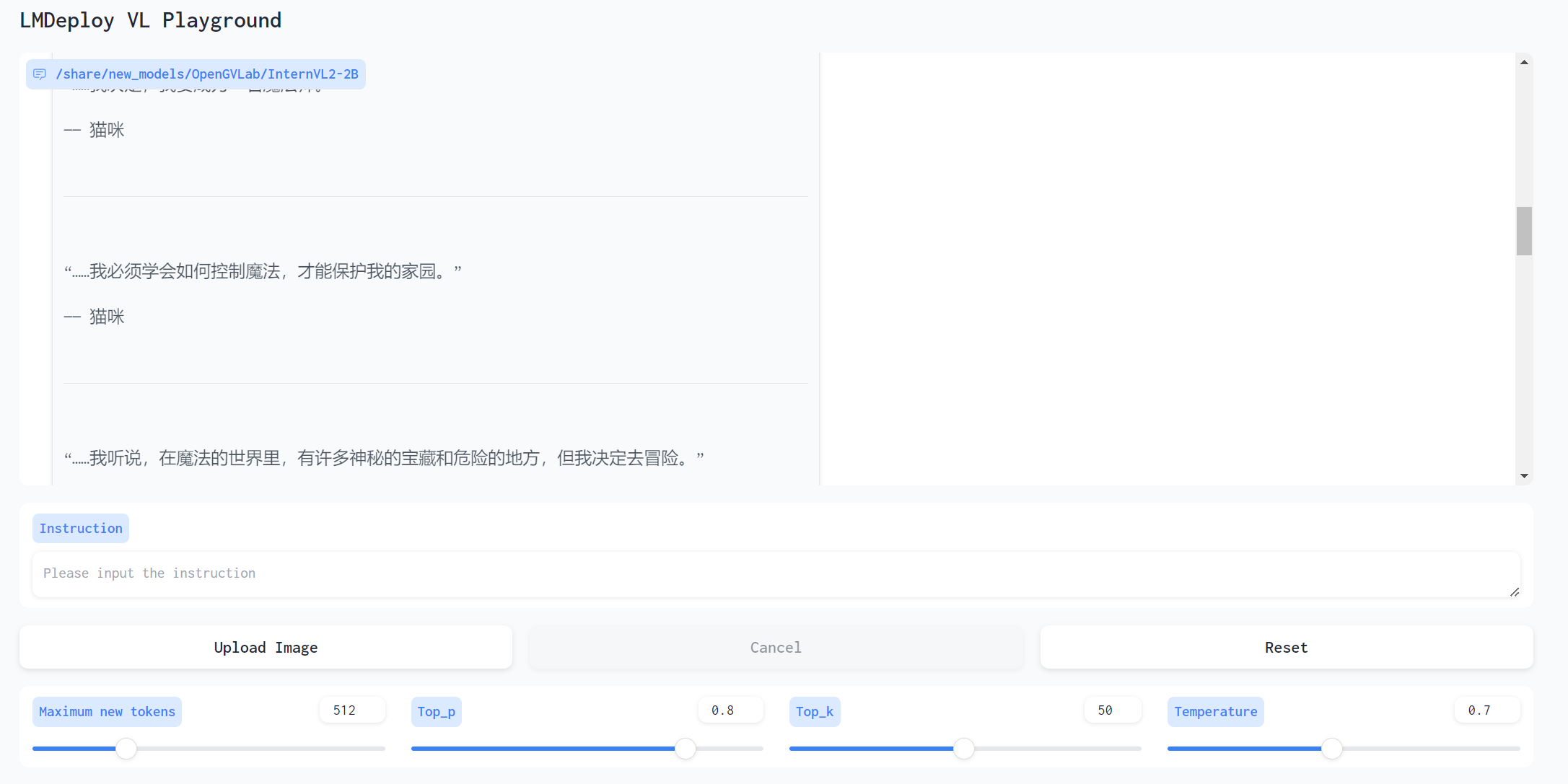Click the chat scrollbar up arrow
The image size is (1568, 784).
[1524, 62]
